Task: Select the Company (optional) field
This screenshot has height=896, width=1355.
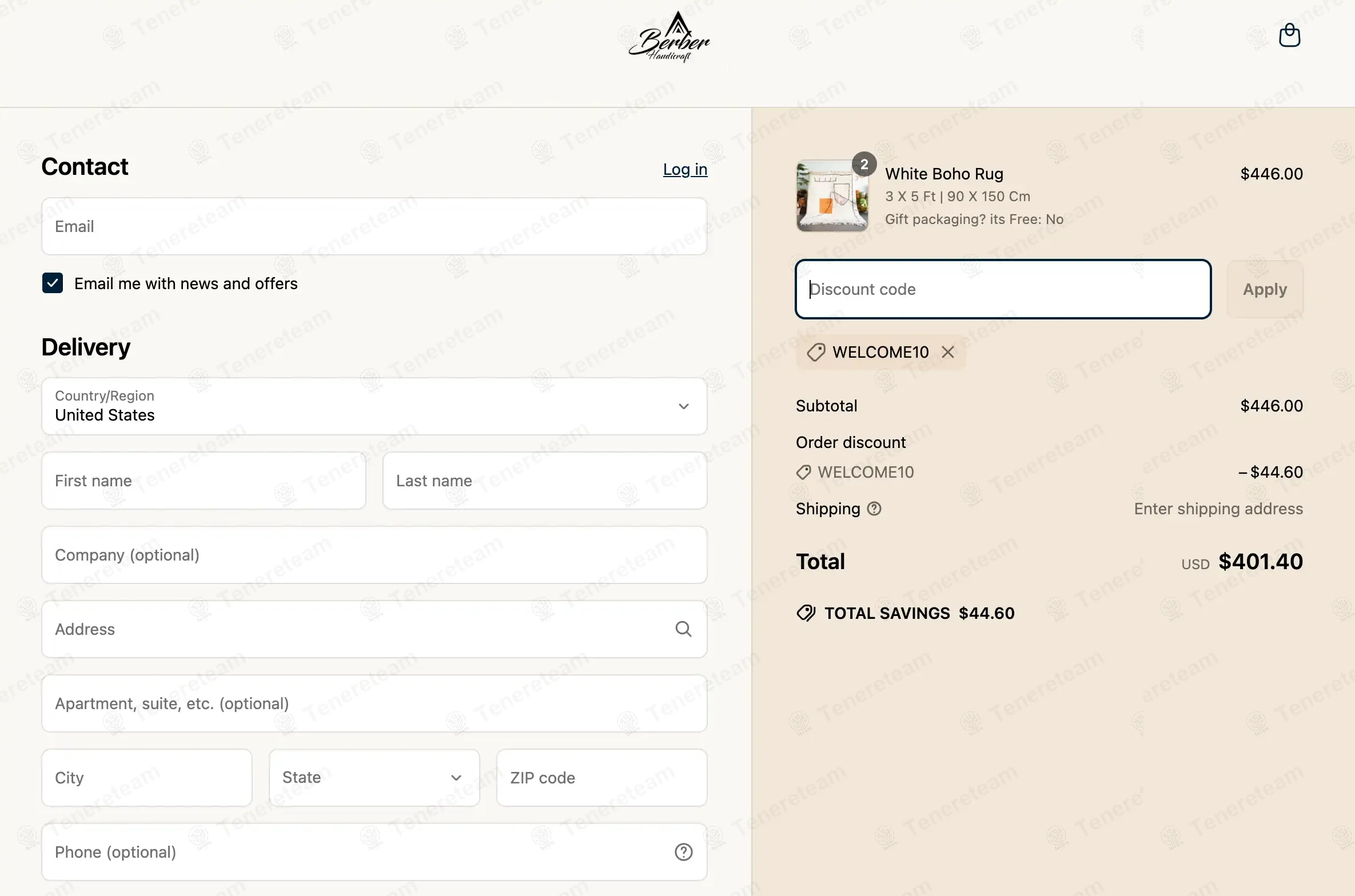Action: [374, 555]
